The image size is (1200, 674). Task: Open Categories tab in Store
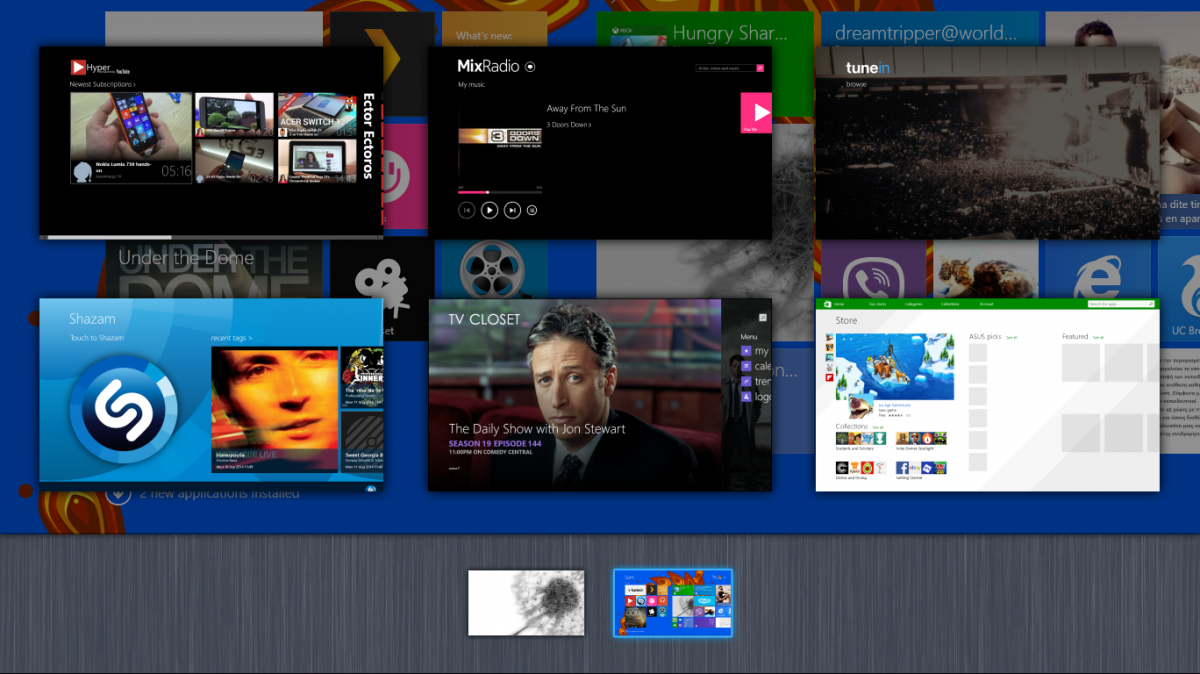coord(913,303)
